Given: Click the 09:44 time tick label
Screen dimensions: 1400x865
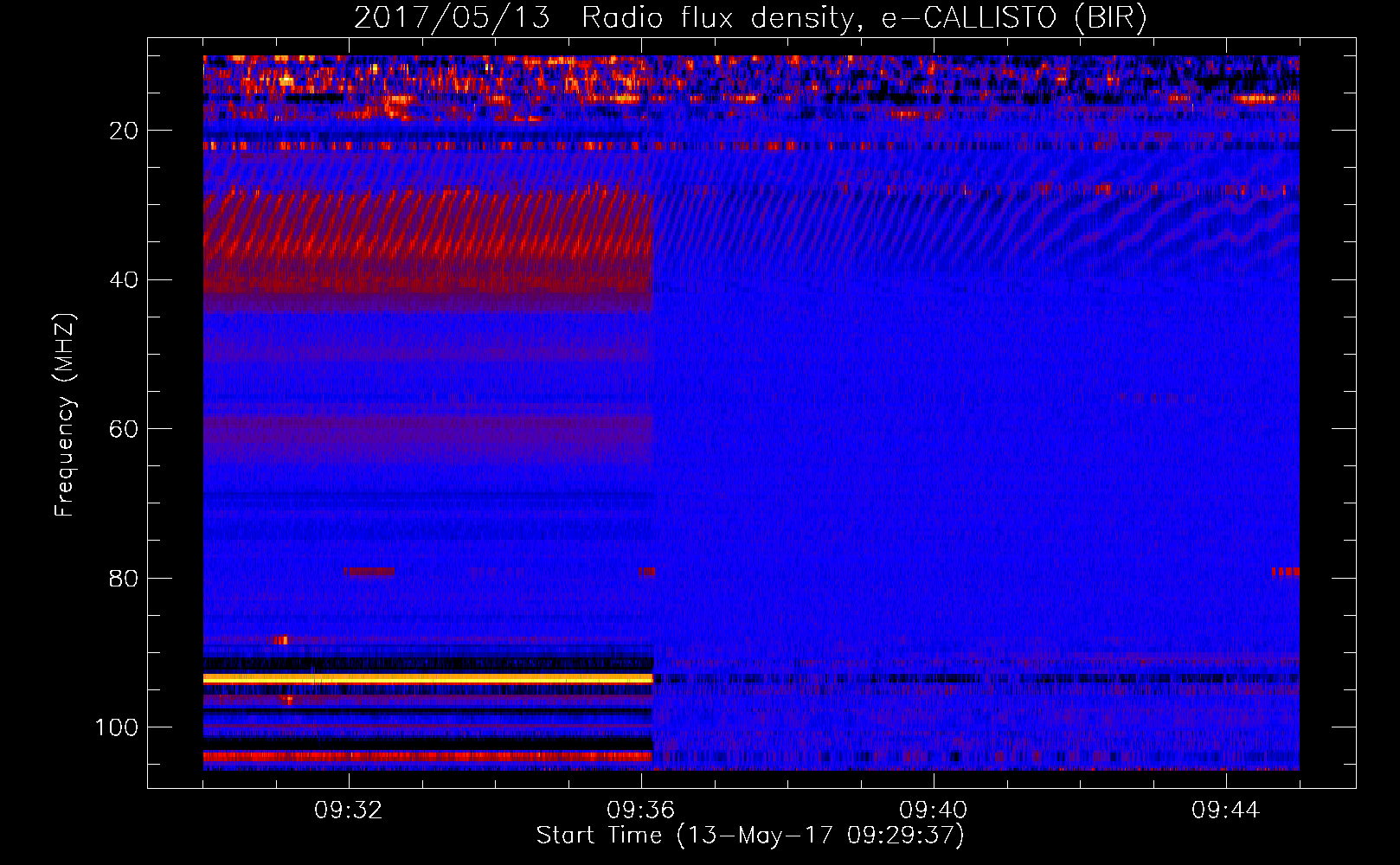Looking at the screenshot, I should coord(1226,811).
